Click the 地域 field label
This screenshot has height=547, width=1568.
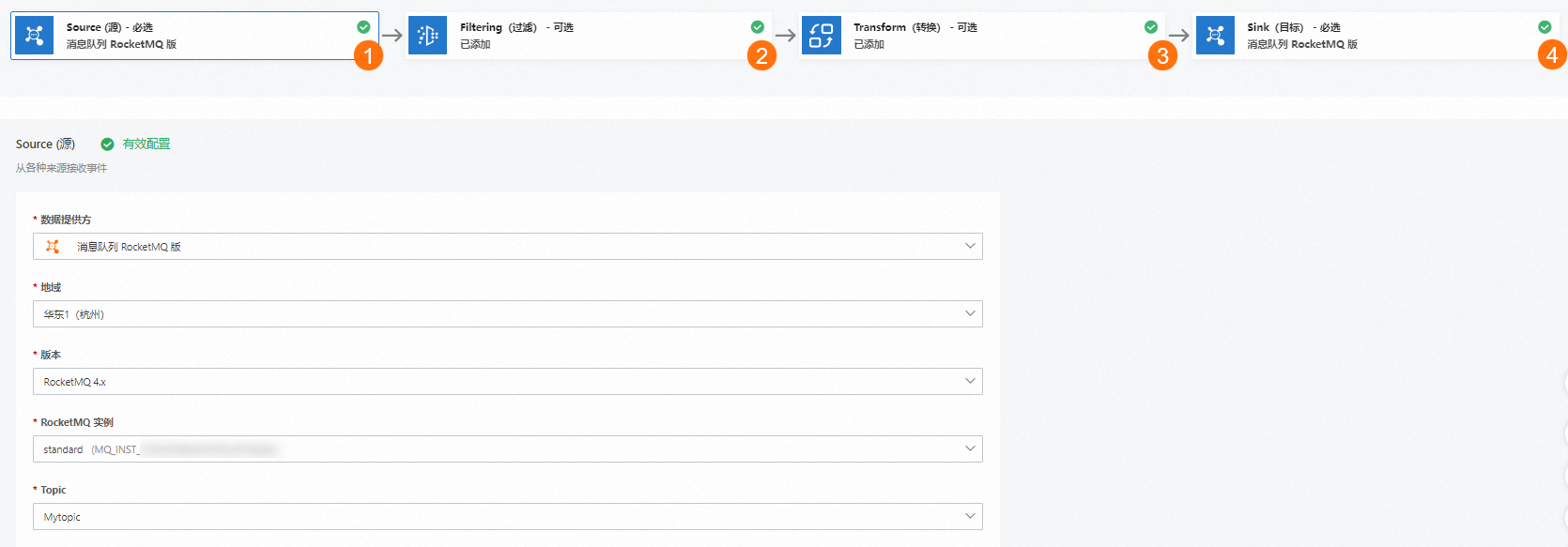[51, 287]
